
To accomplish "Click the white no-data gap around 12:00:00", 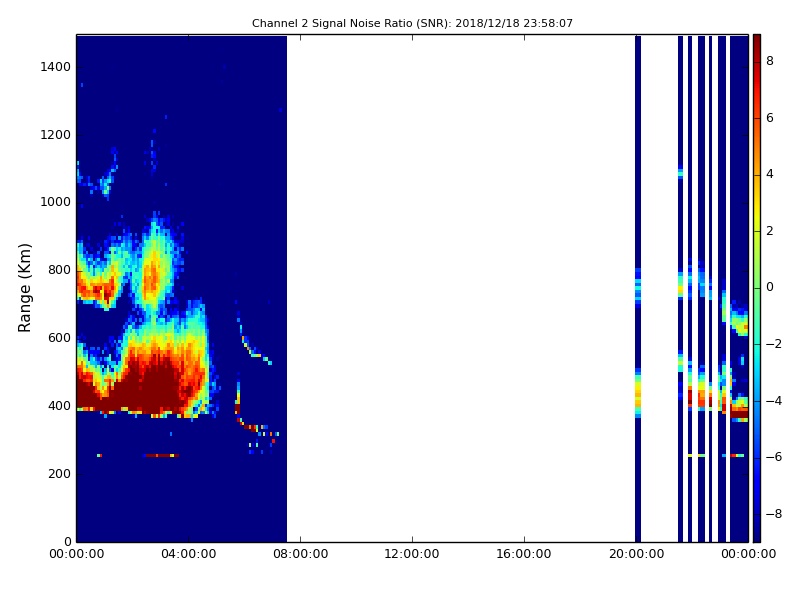I will click(461, 288).
